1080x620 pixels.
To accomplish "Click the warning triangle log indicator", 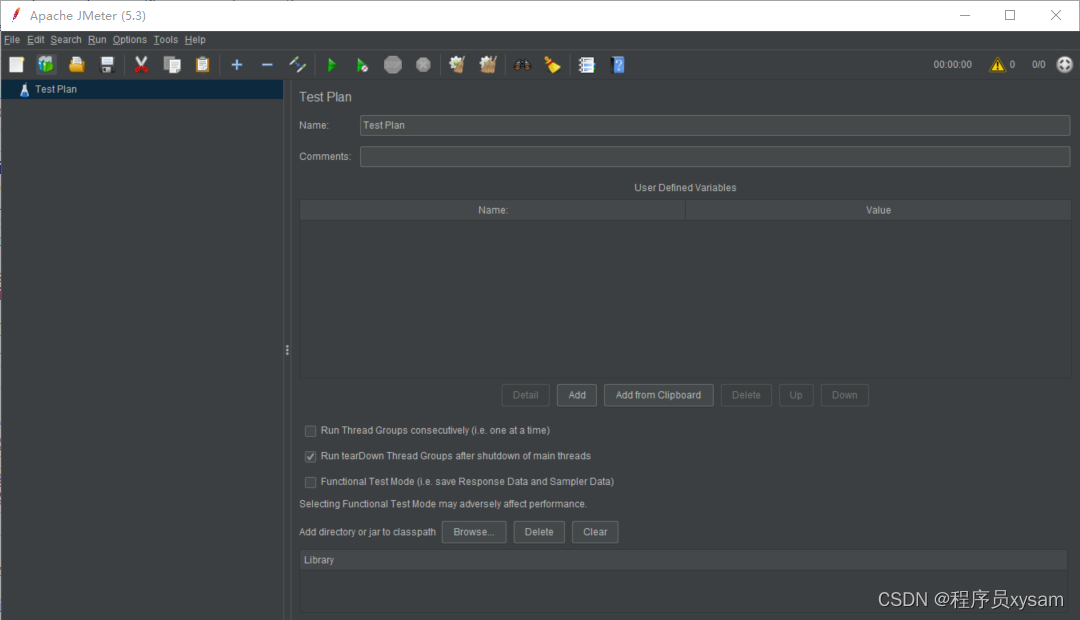I will (997, 65).
